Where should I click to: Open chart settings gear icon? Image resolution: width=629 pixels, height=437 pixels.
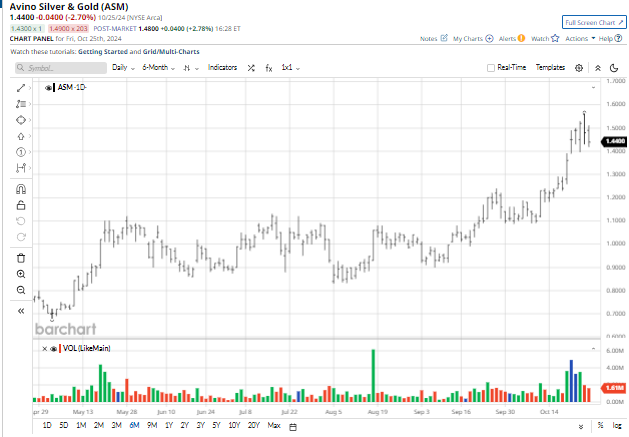coord(579,68)
